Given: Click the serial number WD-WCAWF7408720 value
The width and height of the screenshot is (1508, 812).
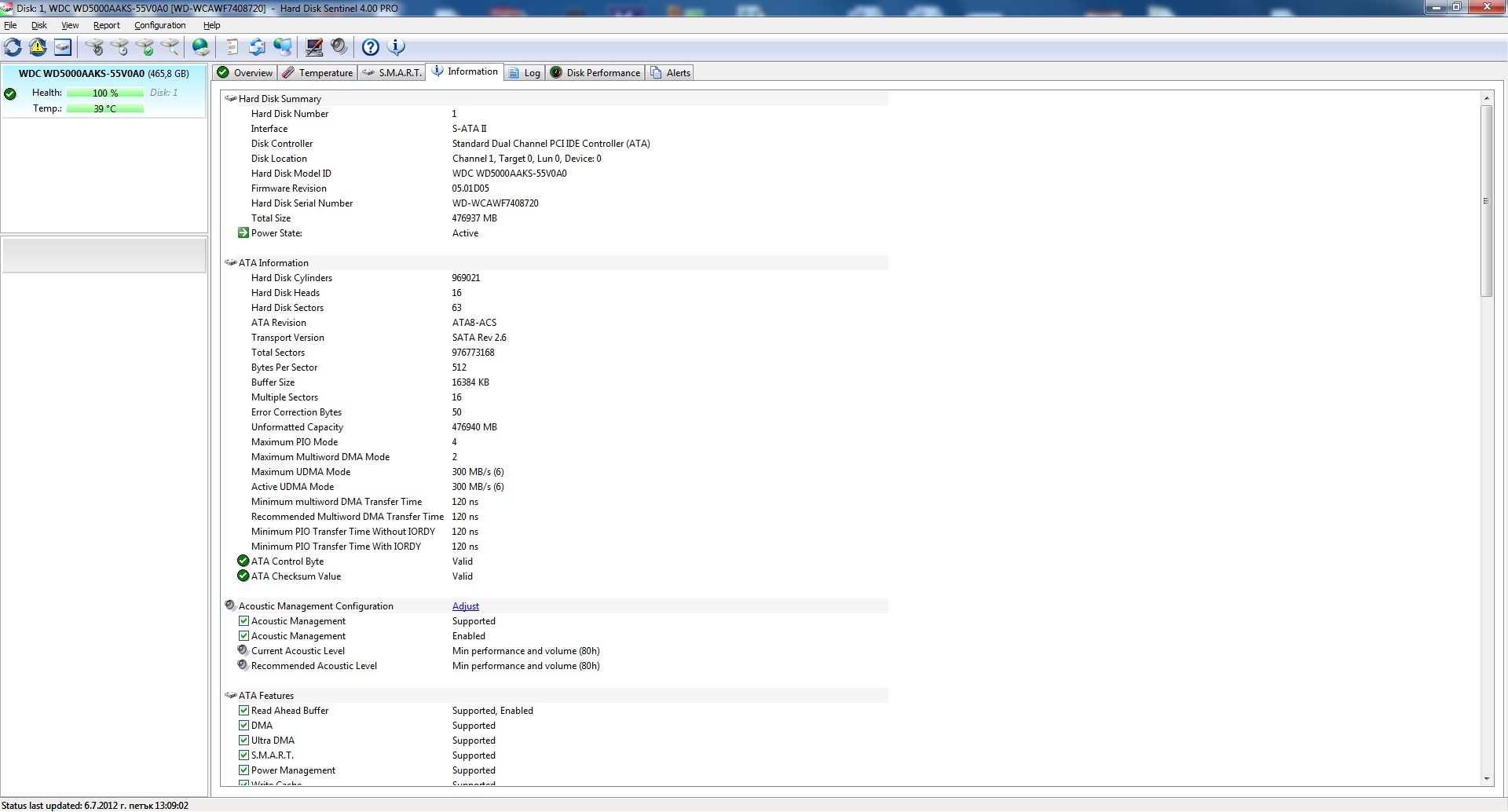Looking at the screenshot, I should 495,203.
